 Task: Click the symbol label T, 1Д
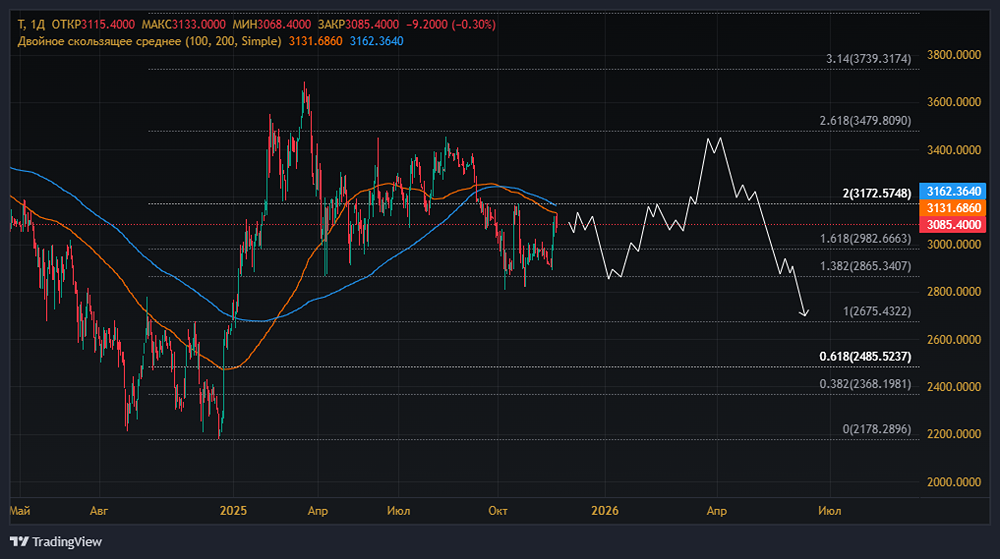pos(31,25)
